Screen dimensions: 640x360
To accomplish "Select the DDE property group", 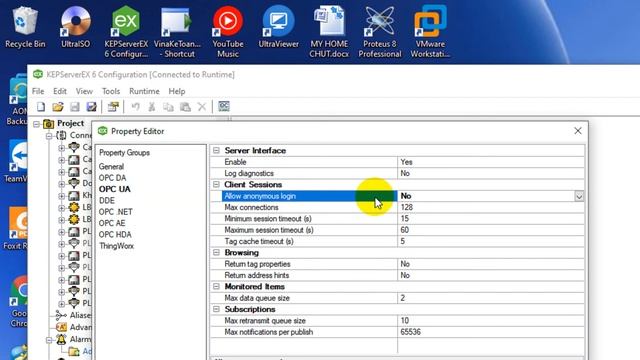I will coord(107,201).
